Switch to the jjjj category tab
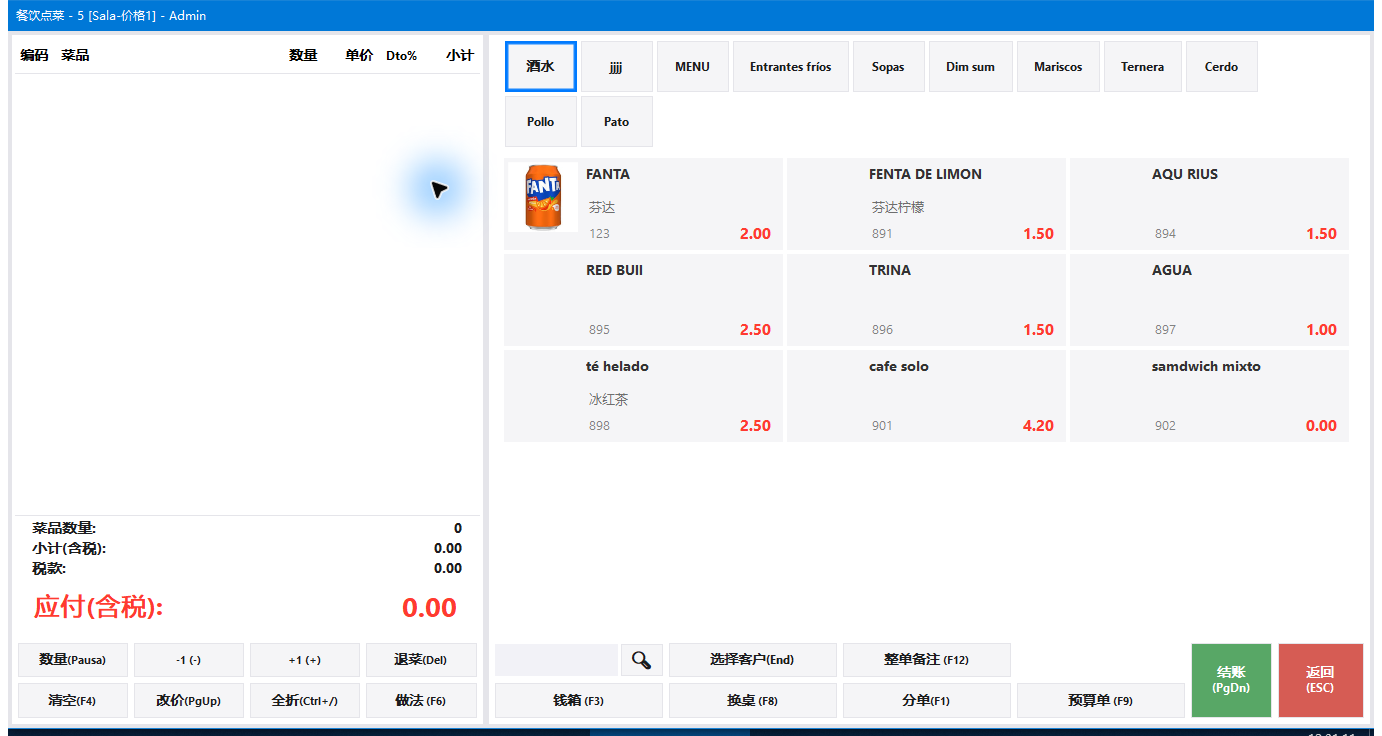1382x736 pixels. 617,67
